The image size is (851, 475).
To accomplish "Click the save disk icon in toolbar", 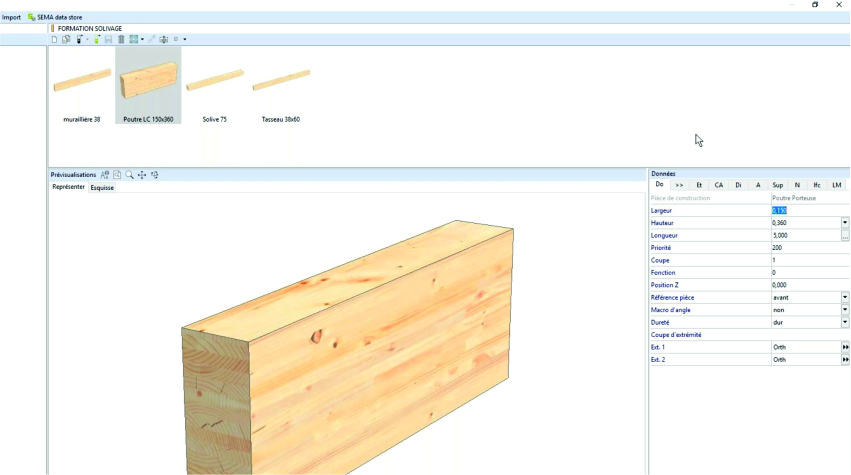I will point(108,39).
